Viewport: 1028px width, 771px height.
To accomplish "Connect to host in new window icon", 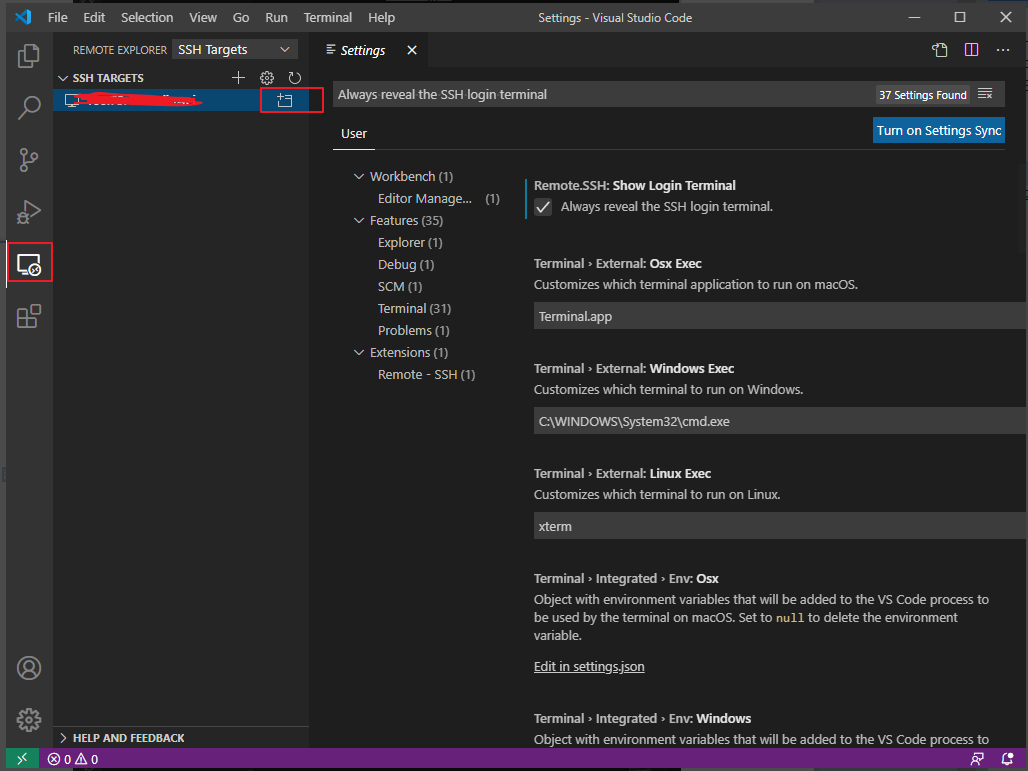I will [285, 100].
